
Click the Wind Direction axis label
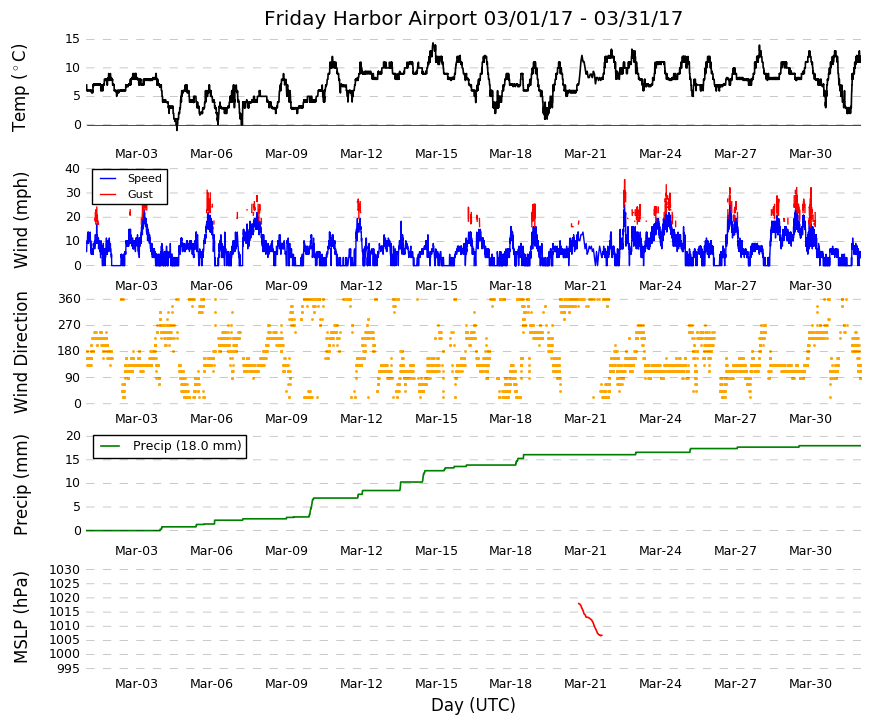click(x=21, y=353)
